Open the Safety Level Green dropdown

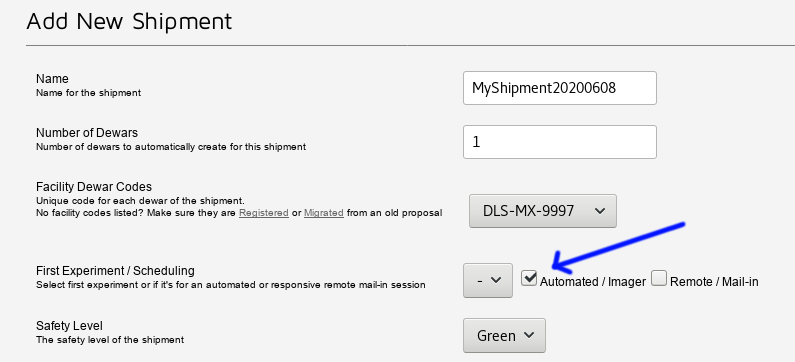tap(504, 335)
